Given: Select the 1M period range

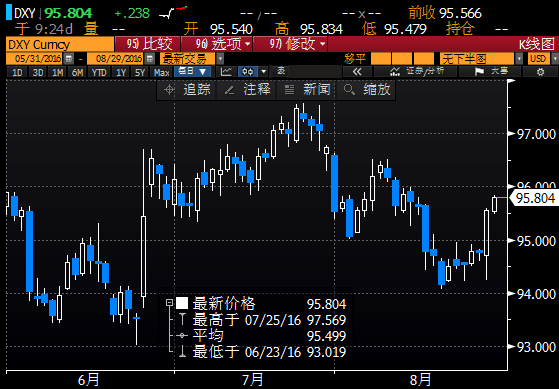Looking at the screenshot, I should click(57, 72).
